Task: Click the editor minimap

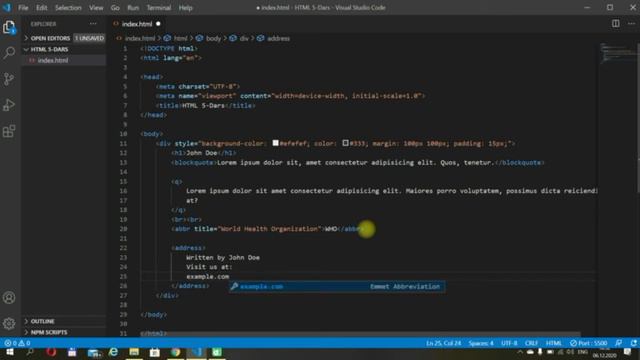Action: coord(618,53)
